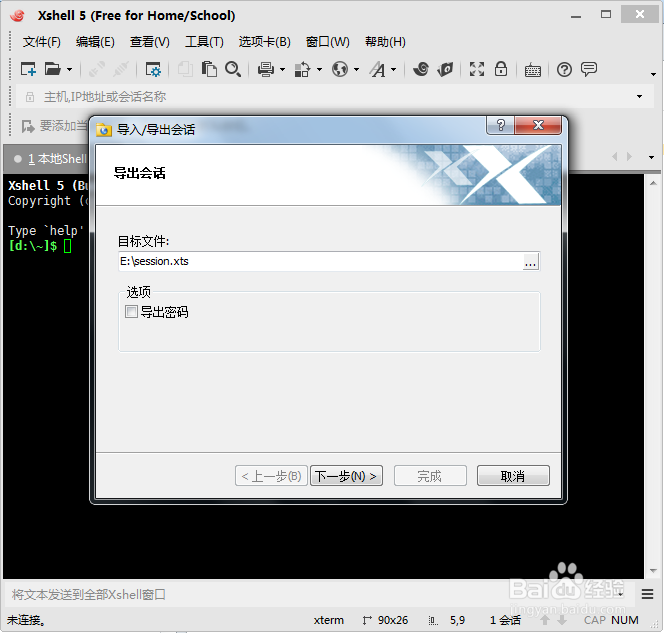Open the session Properties gear icon
Viewport: 664px width, 633px height.
pos(153,69)
